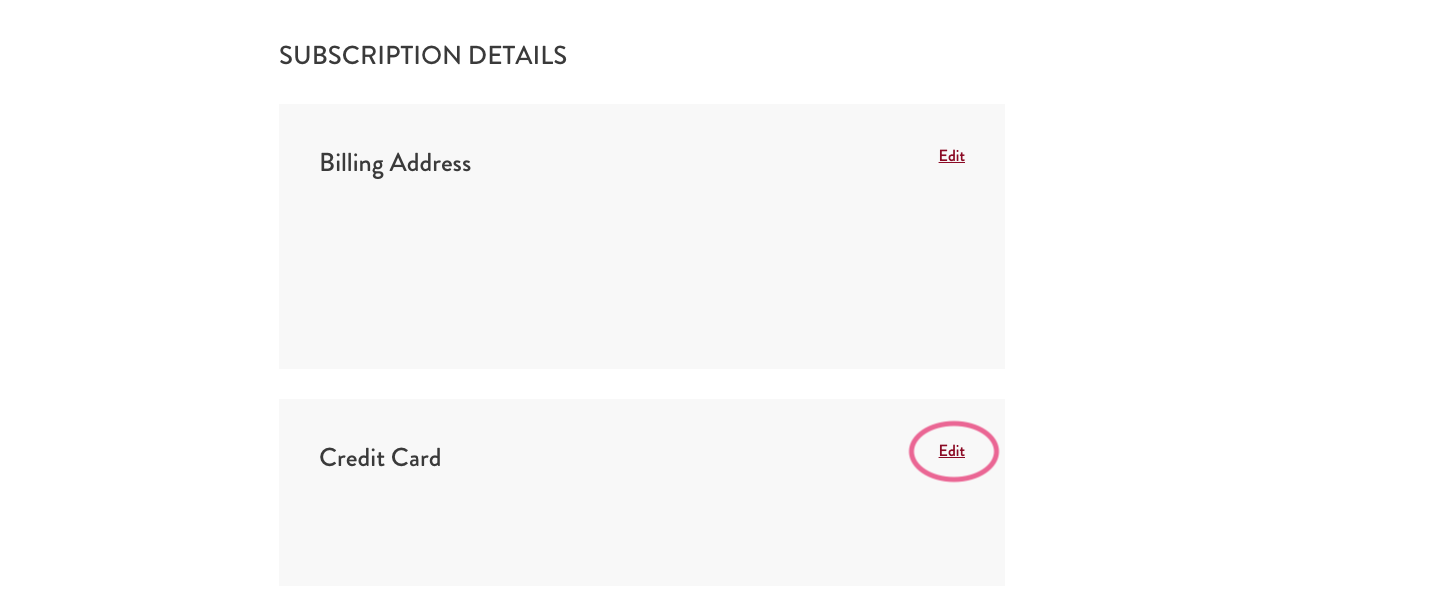The width and height of the screenshot is (1449, 605).
Task: Click blank area right of SUBSCRIPTION DETAILS heading
Action: 800,56
